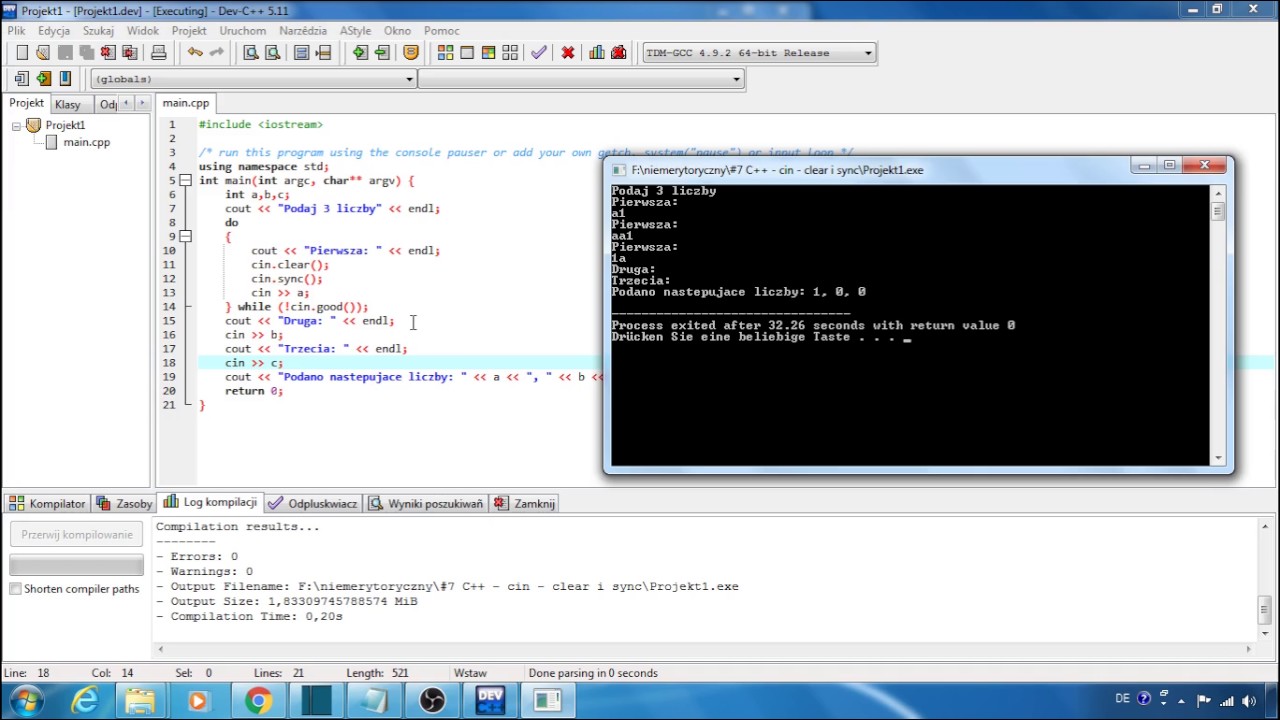Open the empty function dropdown beside (globals)

click(x=580, y=79)
